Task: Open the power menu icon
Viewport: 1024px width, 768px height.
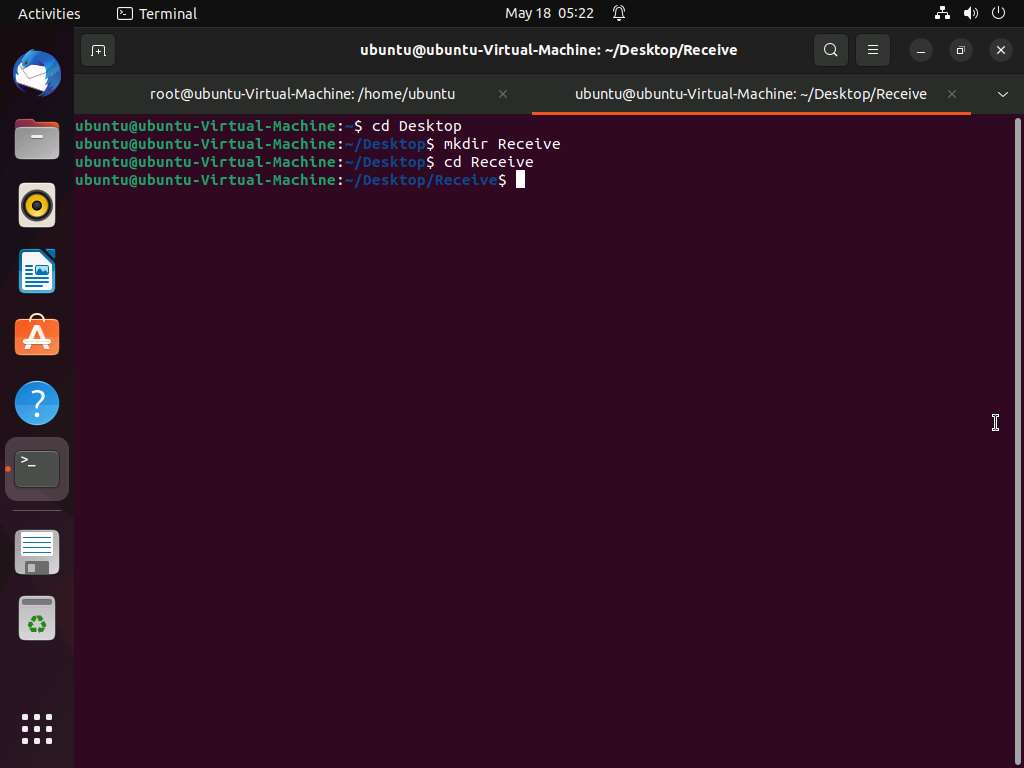Action: [998, 13]
